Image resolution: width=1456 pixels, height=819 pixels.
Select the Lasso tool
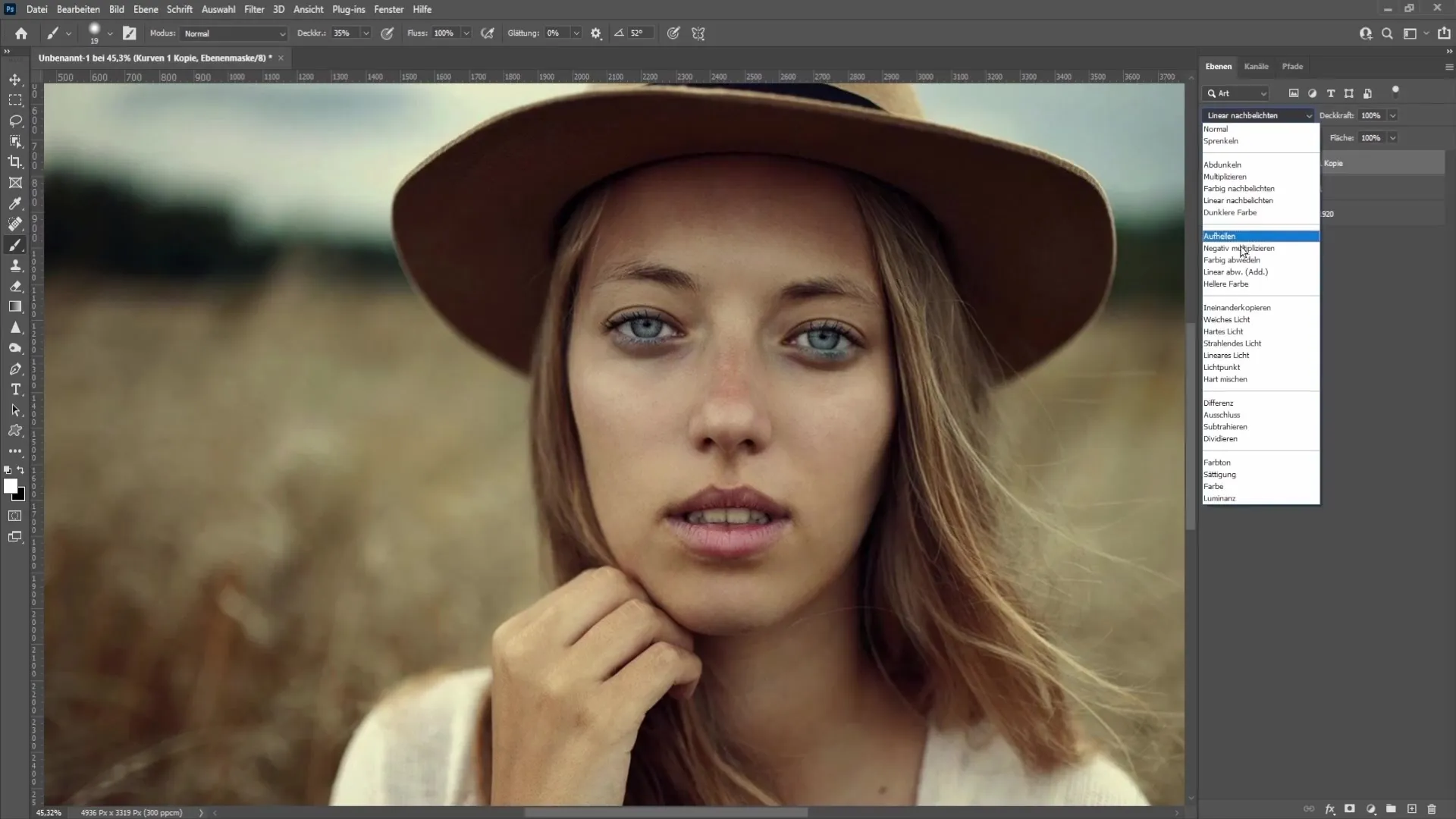coord(15,121)
